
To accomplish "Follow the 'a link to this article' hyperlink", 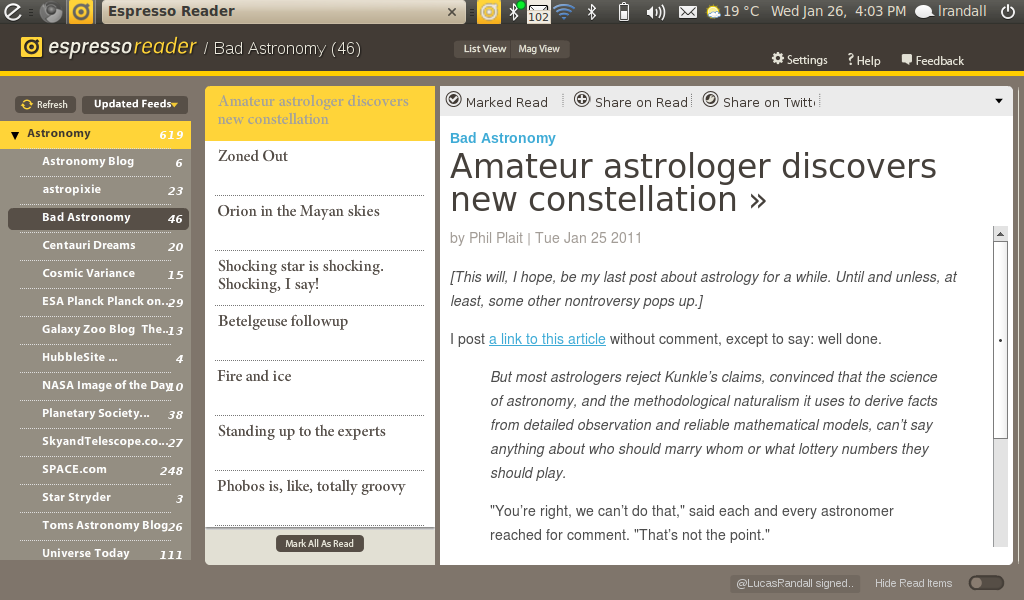I will coord(547,339).
